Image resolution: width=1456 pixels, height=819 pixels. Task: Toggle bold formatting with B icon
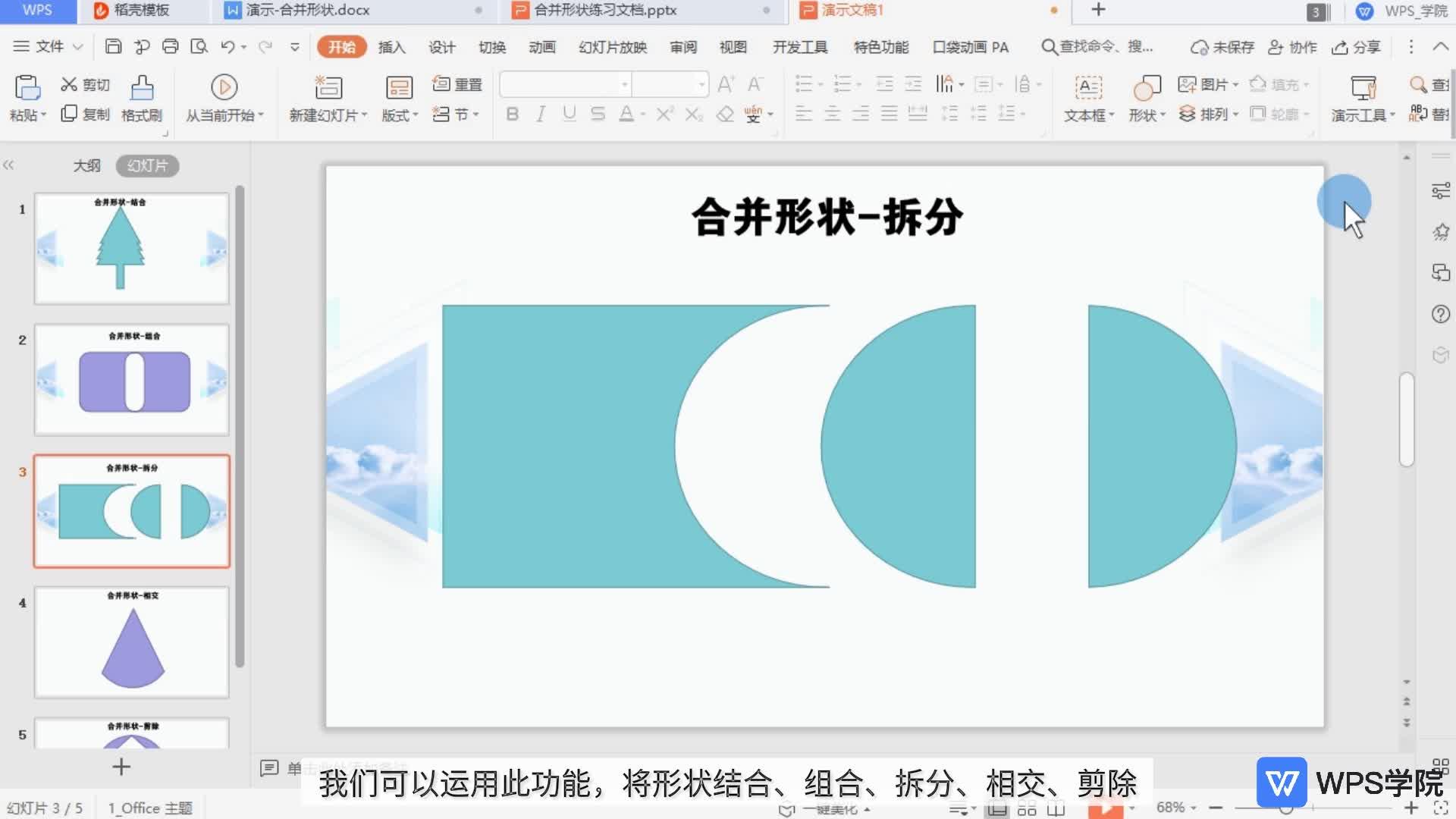511,114
